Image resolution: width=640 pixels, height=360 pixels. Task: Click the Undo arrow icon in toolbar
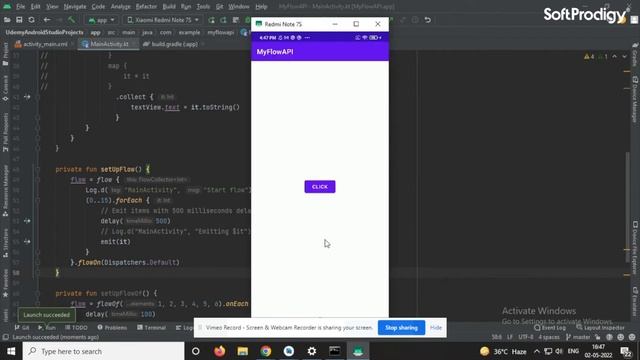pos(427,20)
